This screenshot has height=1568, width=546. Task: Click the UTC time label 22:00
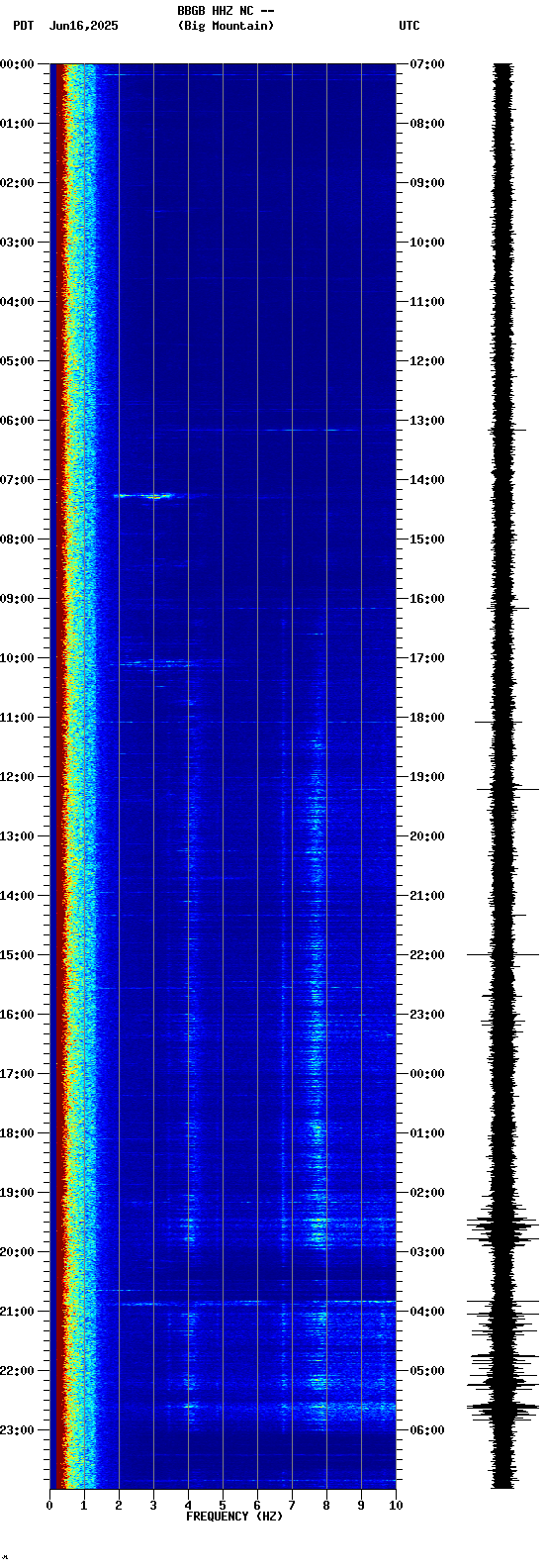pyautogui.click(x=427, y=955)
